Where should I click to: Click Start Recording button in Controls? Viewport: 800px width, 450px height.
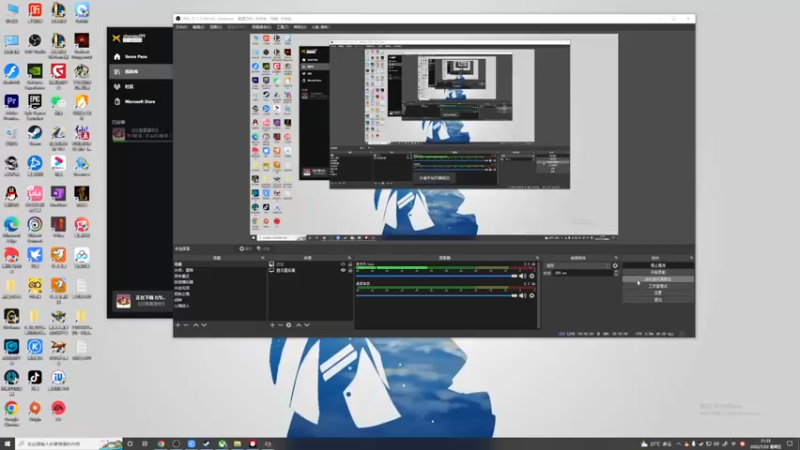tap(658, 272)
